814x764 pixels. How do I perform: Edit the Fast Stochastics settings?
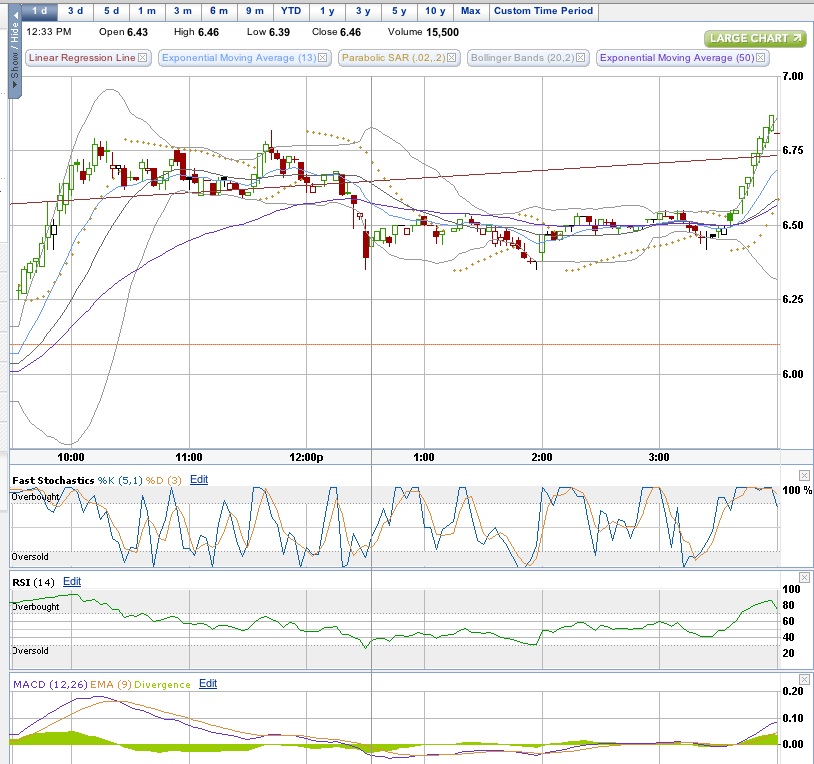(199, 480)
